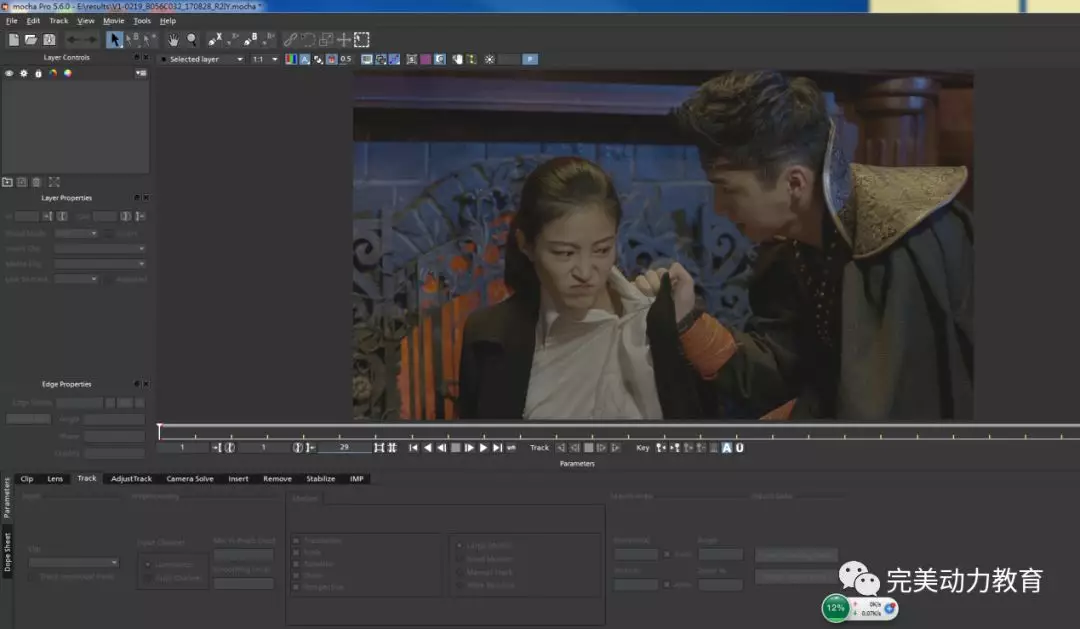Switch to the Camera Solve tab
Screen dimensions: 1080x629
click(189, 479)
